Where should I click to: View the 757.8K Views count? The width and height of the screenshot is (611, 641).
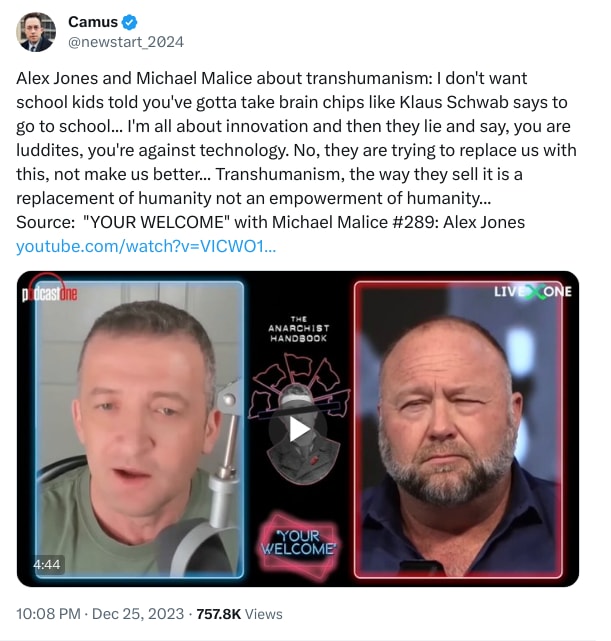click(239, 614)
